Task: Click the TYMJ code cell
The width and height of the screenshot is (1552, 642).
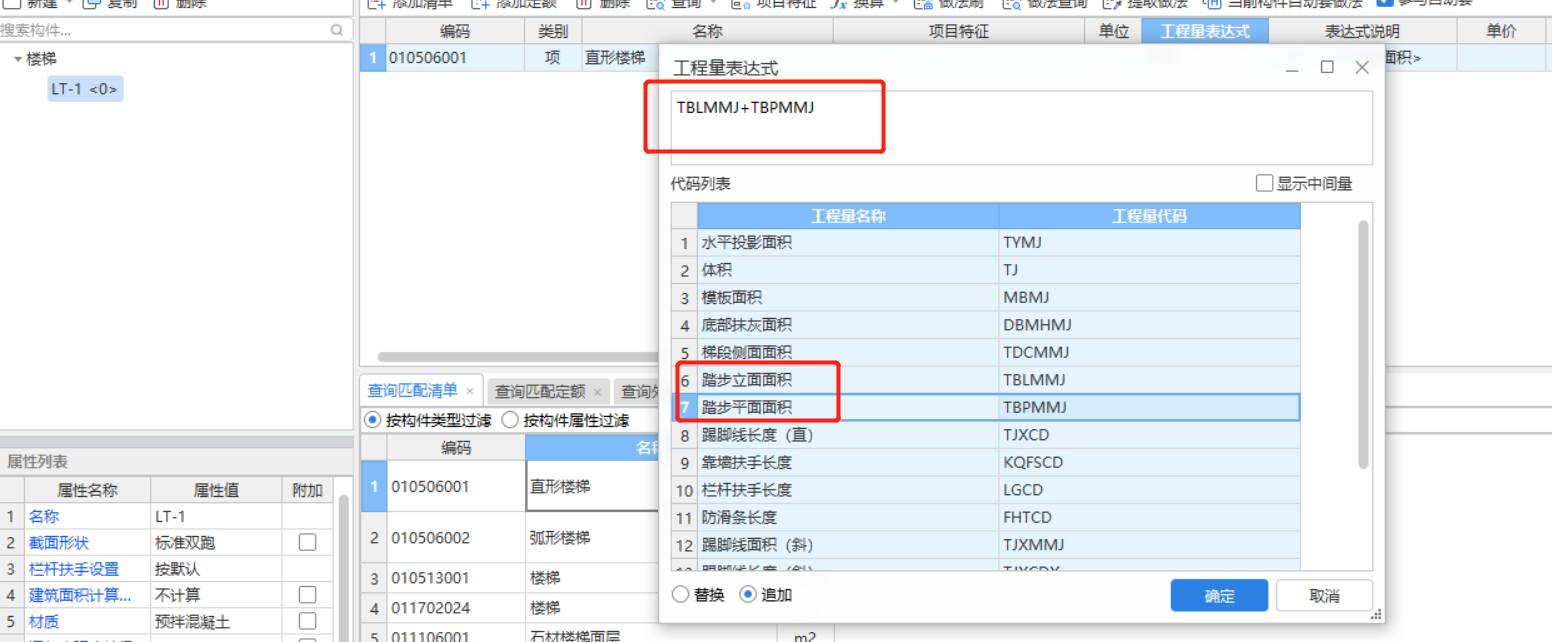Action: pos(1149,243)
